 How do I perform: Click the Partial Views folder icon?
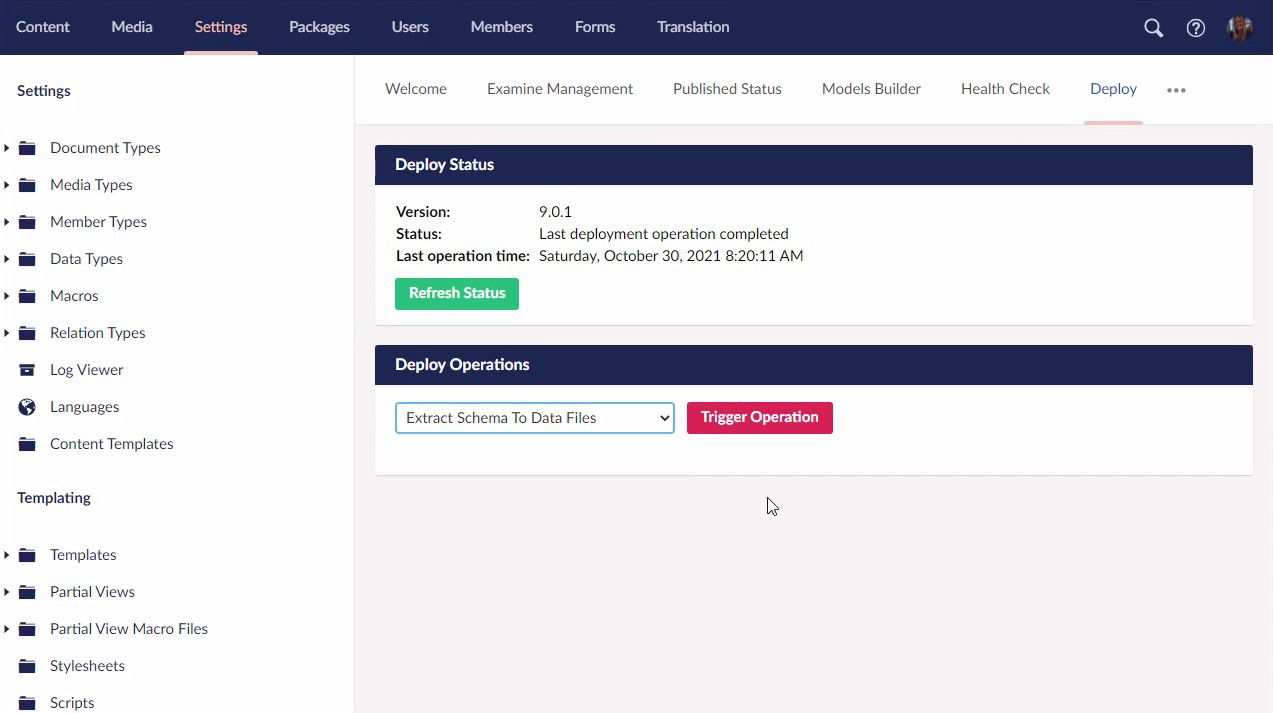pyautogui.click(x=28, y=592)
